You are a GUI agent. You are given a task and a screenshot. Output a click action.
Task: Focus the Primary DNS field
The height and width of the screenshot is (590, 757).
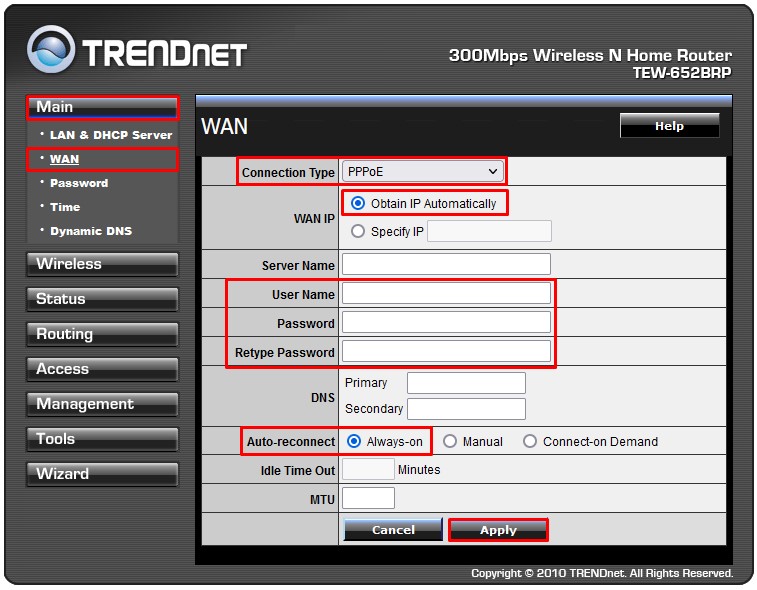466,383
